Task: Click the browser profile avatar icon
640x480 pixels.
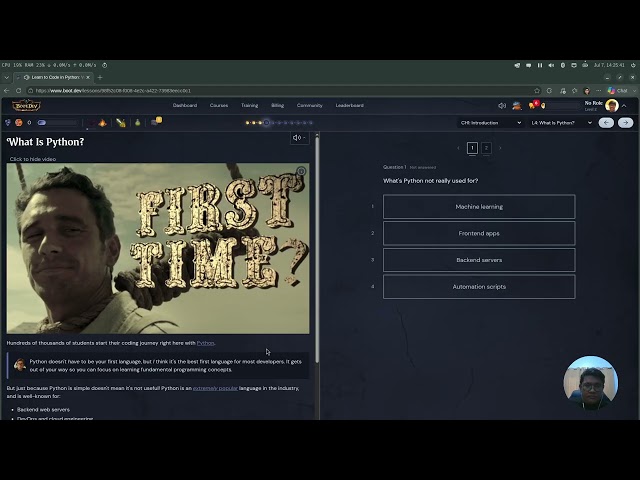Action: point(587,91)
